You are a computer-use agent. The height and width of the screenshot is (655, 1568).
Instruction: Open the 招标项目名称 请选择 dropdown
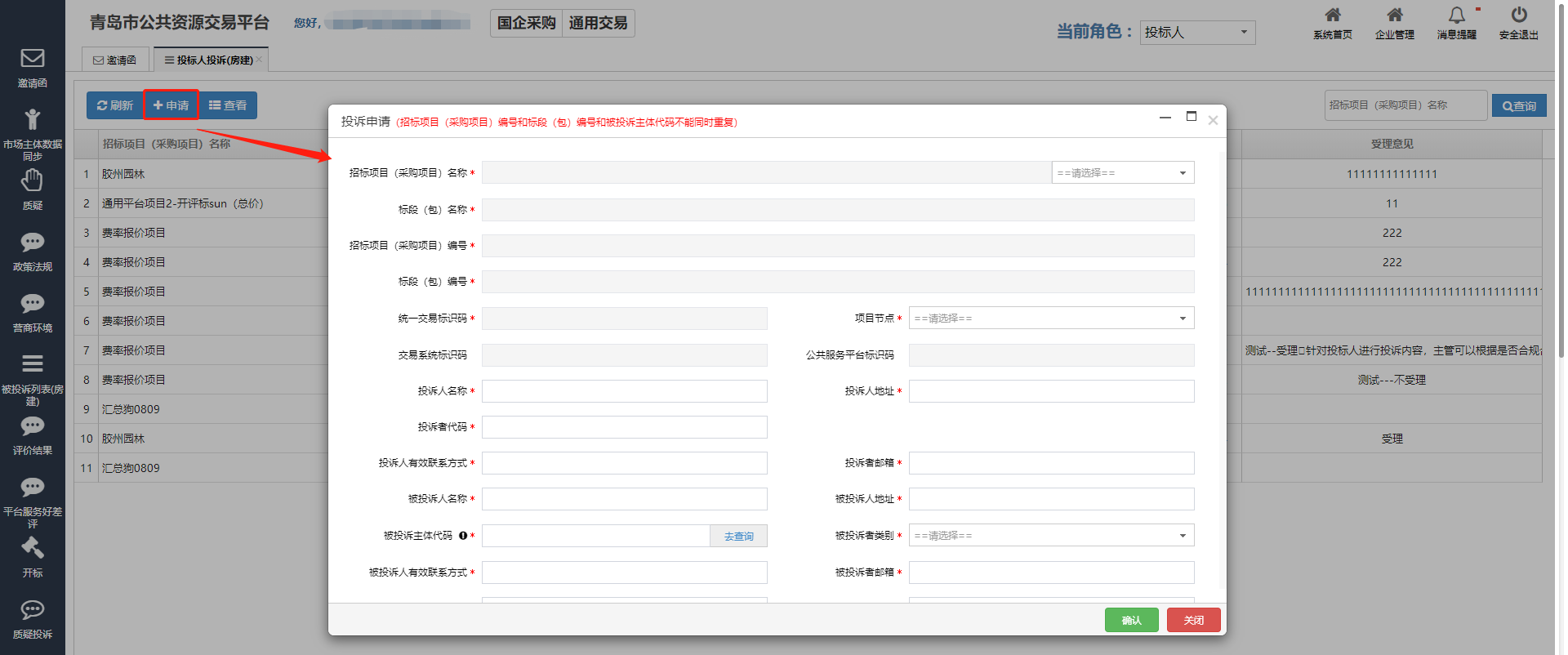point(1123,172)
